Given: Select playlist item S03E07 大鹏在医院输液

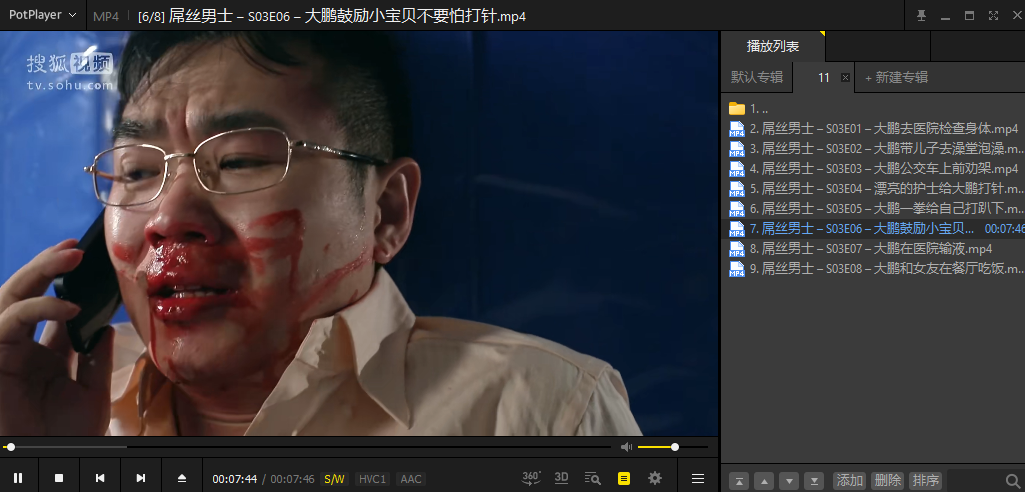Looking at the screenshot, I should click(874, 249).
